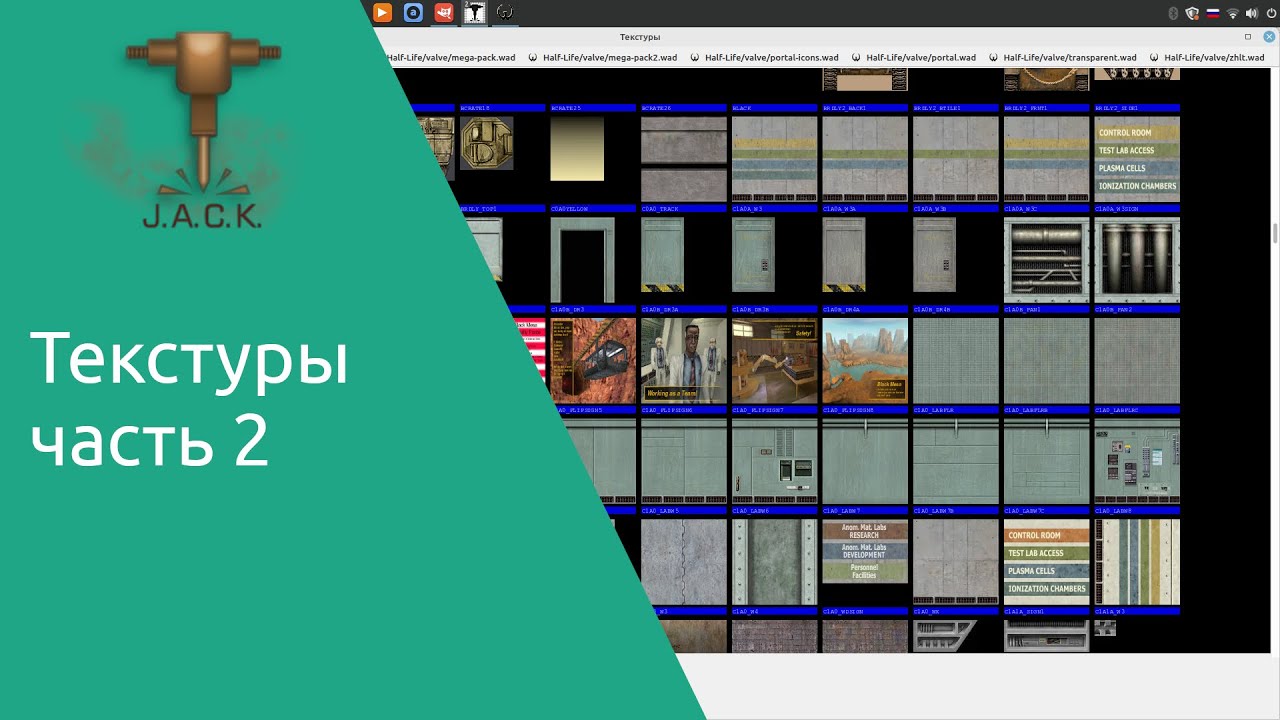Open the orange media player taskbar icon
The width and height of the screenshot is (1280, 720).
382,13
